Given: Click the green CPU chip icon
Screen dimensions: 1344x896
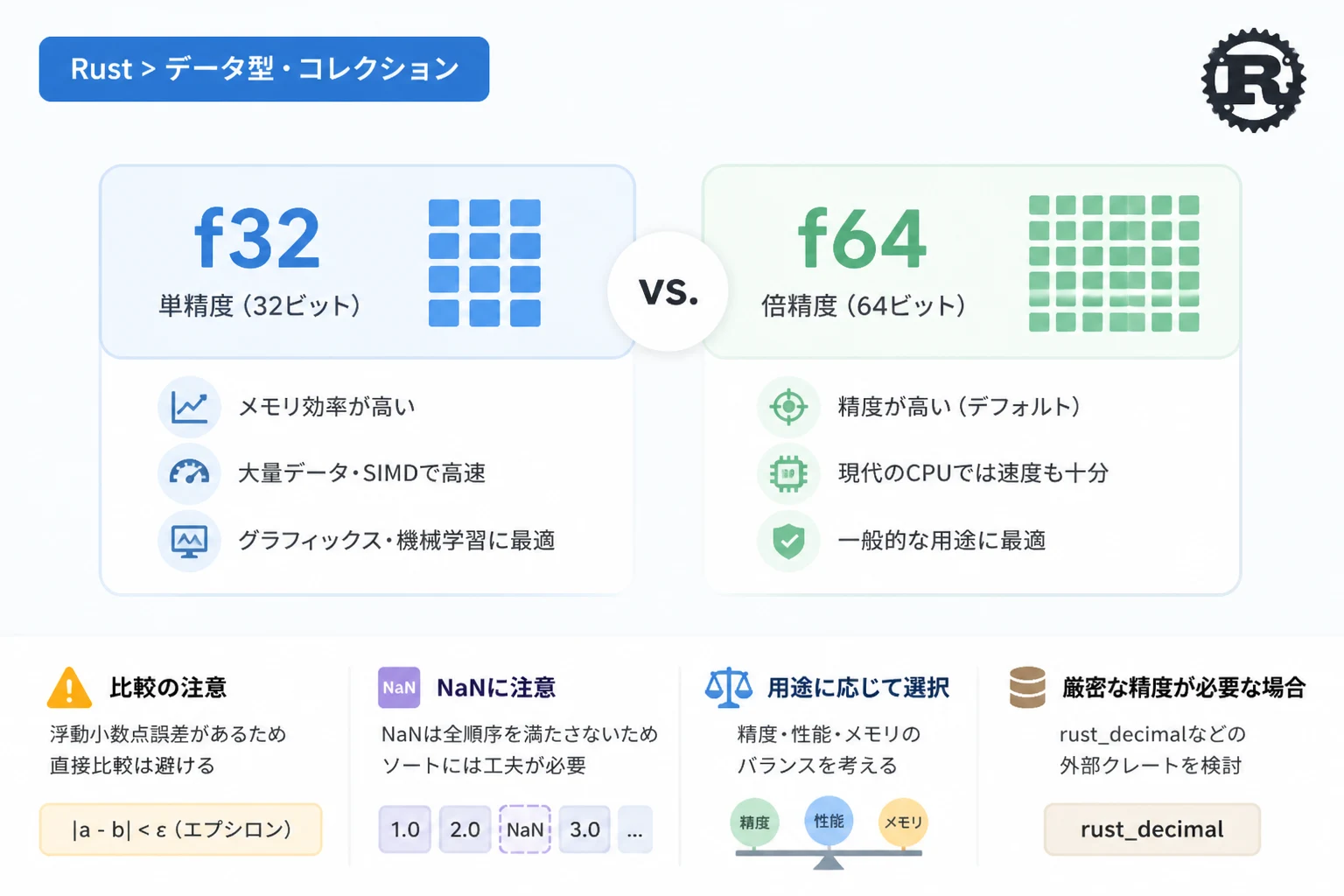Looking at the screenshot, I should (x=788, y=473).
